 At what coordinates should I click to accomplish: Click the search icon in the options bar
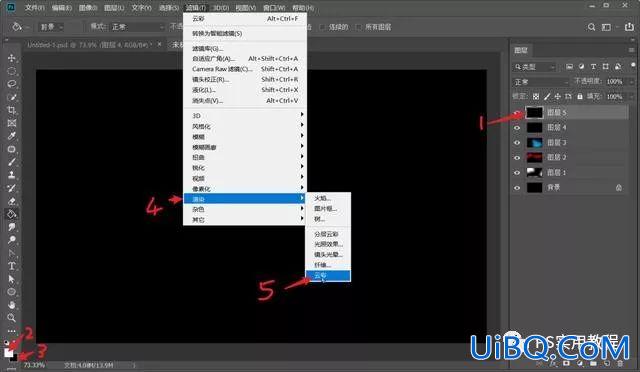[591, 27]
